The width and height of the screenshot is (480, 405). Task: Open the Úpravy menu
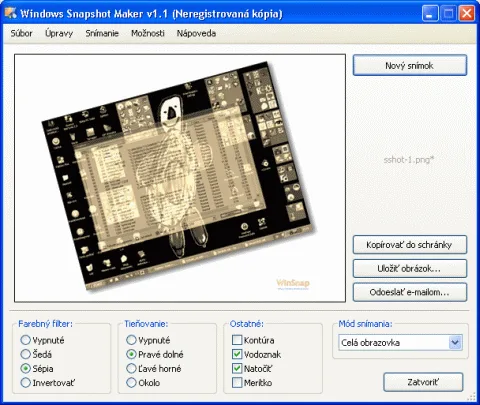[x=59, y=33]
